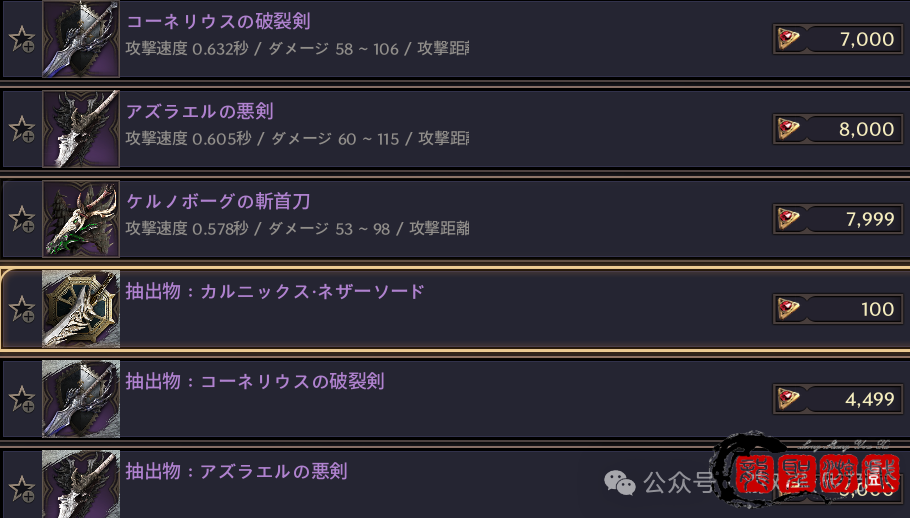Image resolution: width=910 pixels, height=518 pixels.
Task: Star the 8,000 アズラエルの悪剣 listing
Action: [21, 129]
